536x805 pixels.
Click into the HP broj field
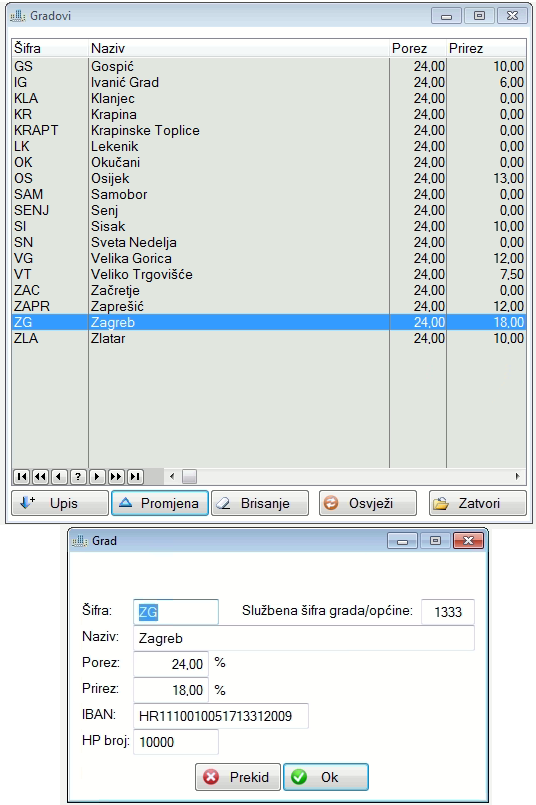pyautogui.click(x=176, y=742)
